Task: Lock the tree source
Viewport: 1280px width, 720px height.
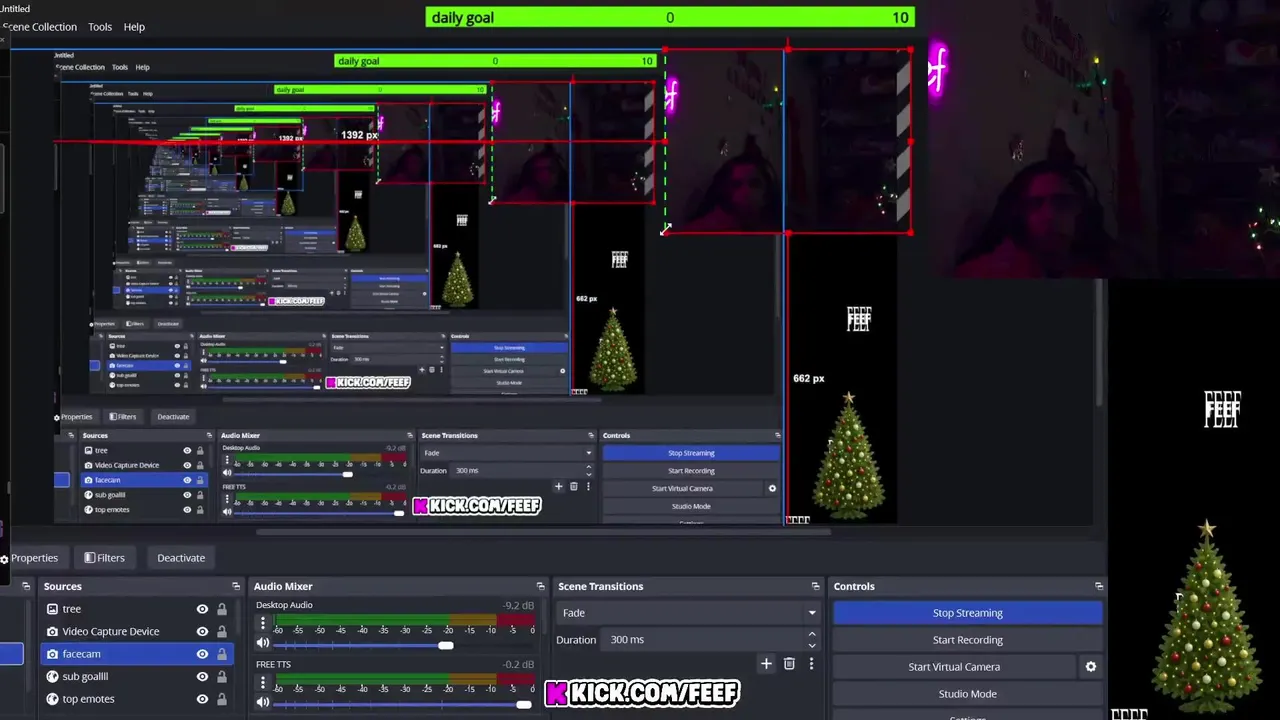Action: coord(222,609)
